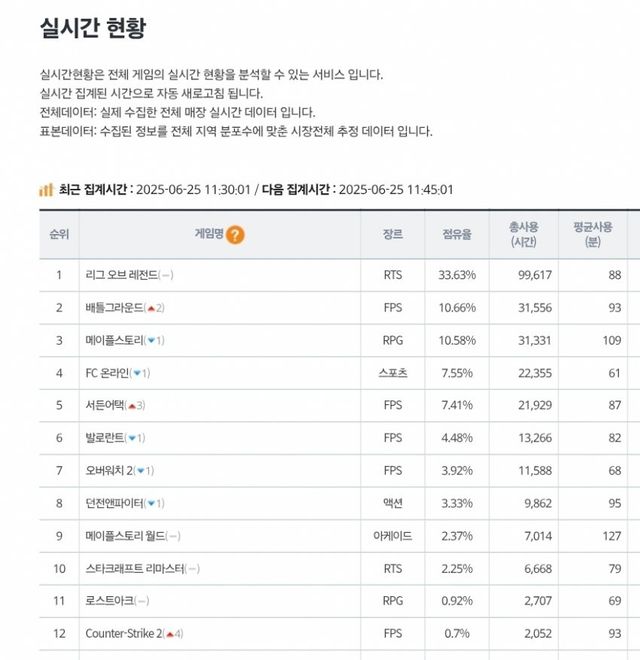The height and width of the screenshot is (660, 640).
Task: Click blue down arrow beside FC 온라인
Action: [138, 373]
